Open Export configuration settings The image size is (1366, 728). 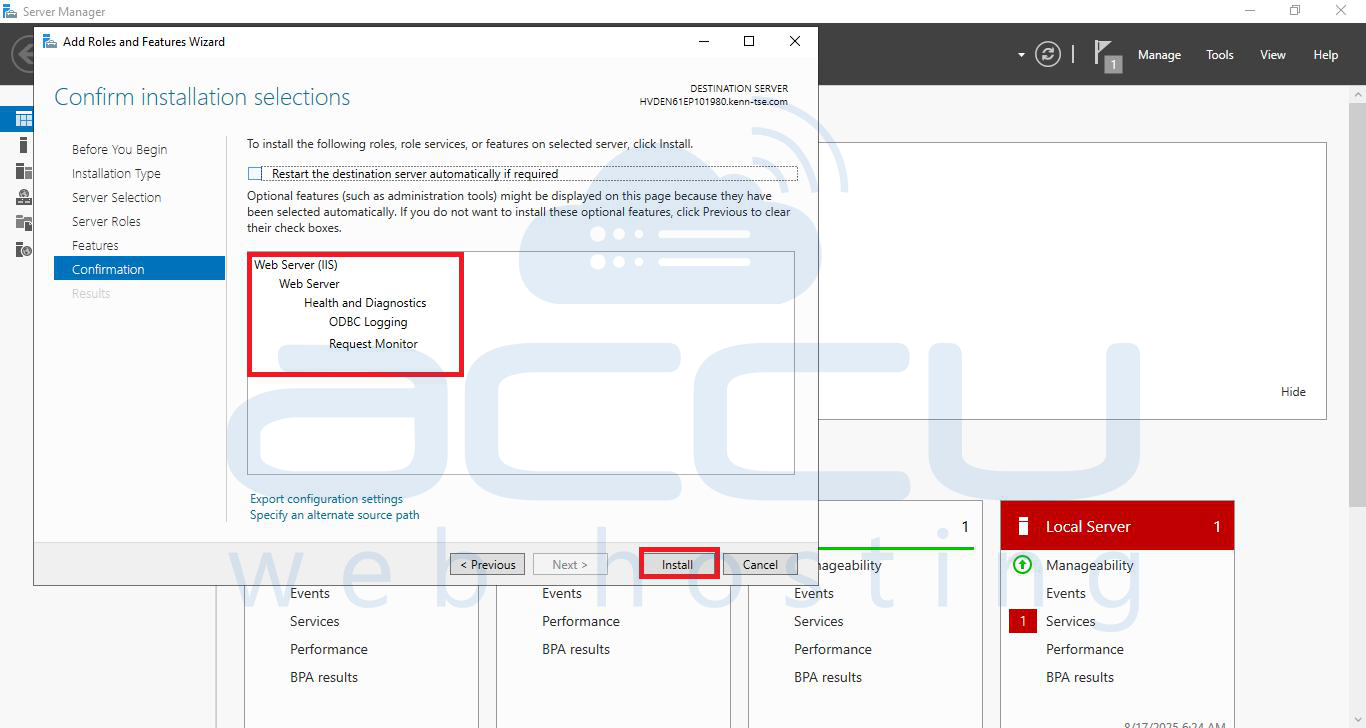(x=326, y=498)
